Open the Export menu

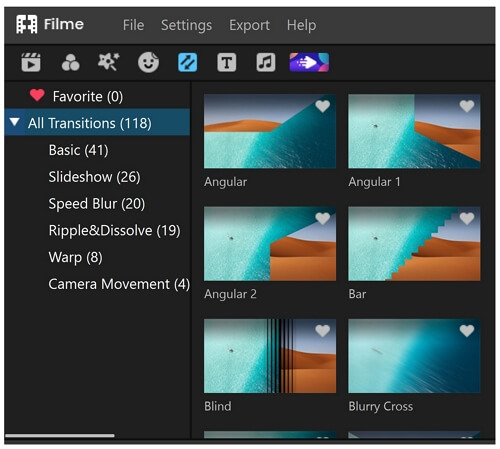(x=249, y=25)
